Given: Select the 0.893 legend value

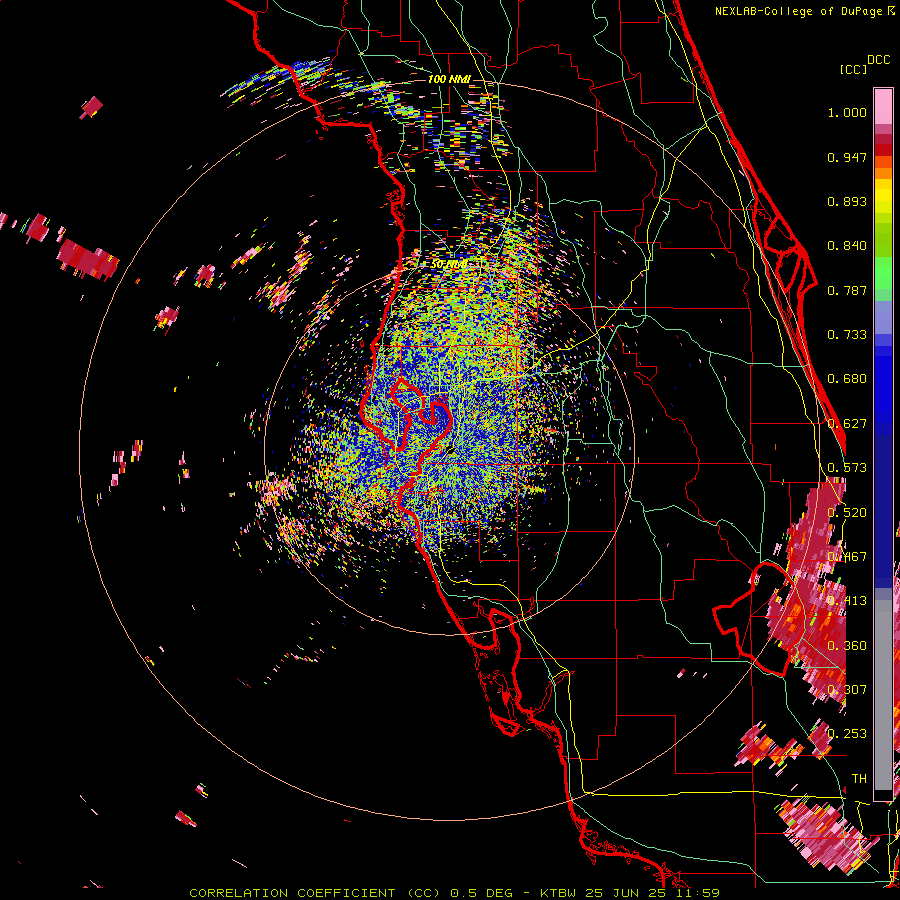Looking at the screenshot, I should tap(847, 201).
